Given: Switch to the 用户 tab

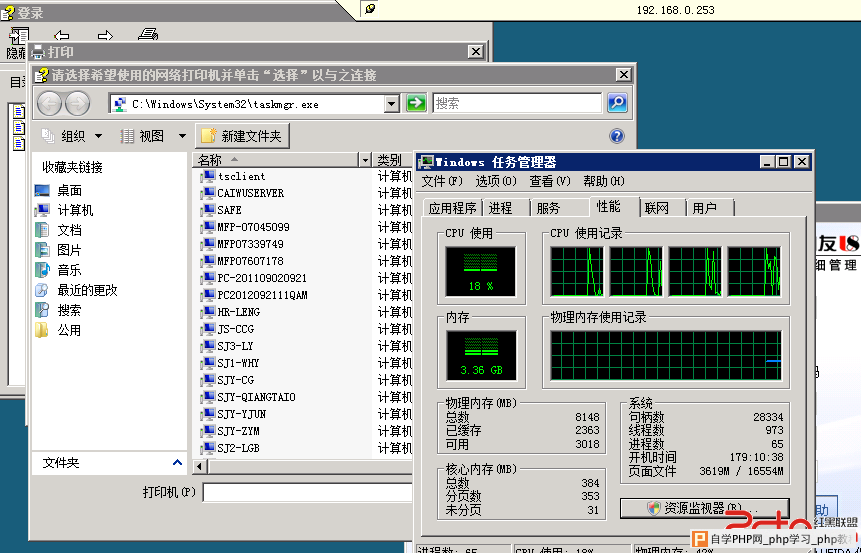Looking at the screenshot, I should tap(709, 208).
